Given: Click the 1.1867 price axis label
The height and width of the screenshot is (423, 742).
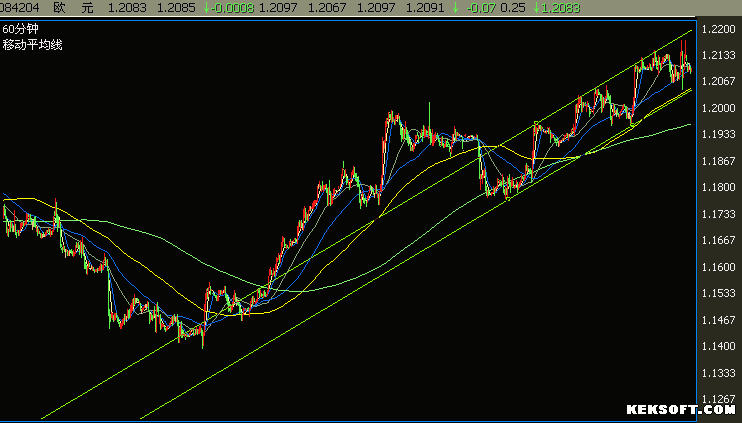Looking at the screenshot, I should coord(718,161).
